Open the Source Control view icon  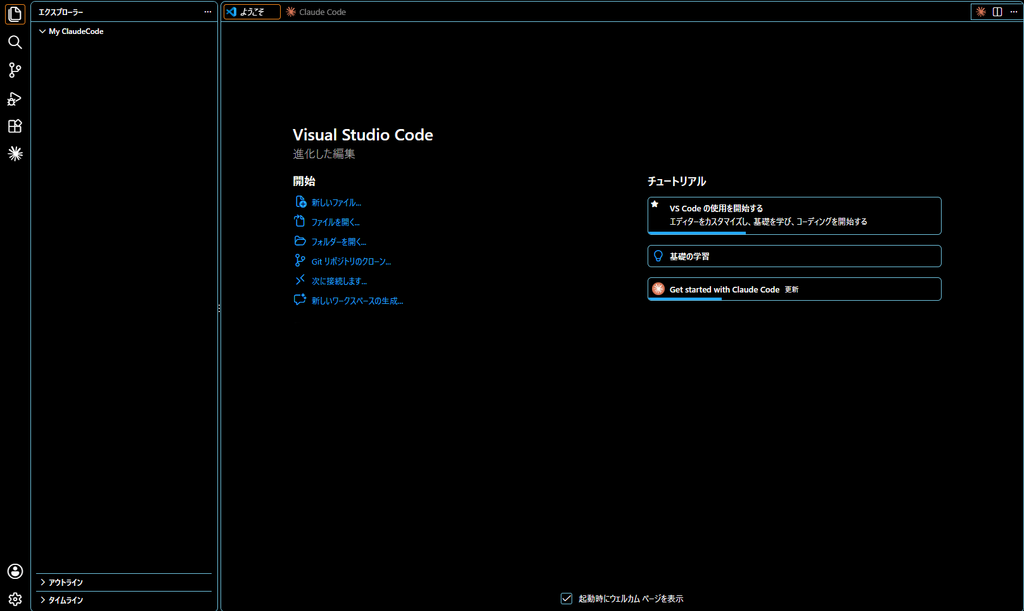15,70
